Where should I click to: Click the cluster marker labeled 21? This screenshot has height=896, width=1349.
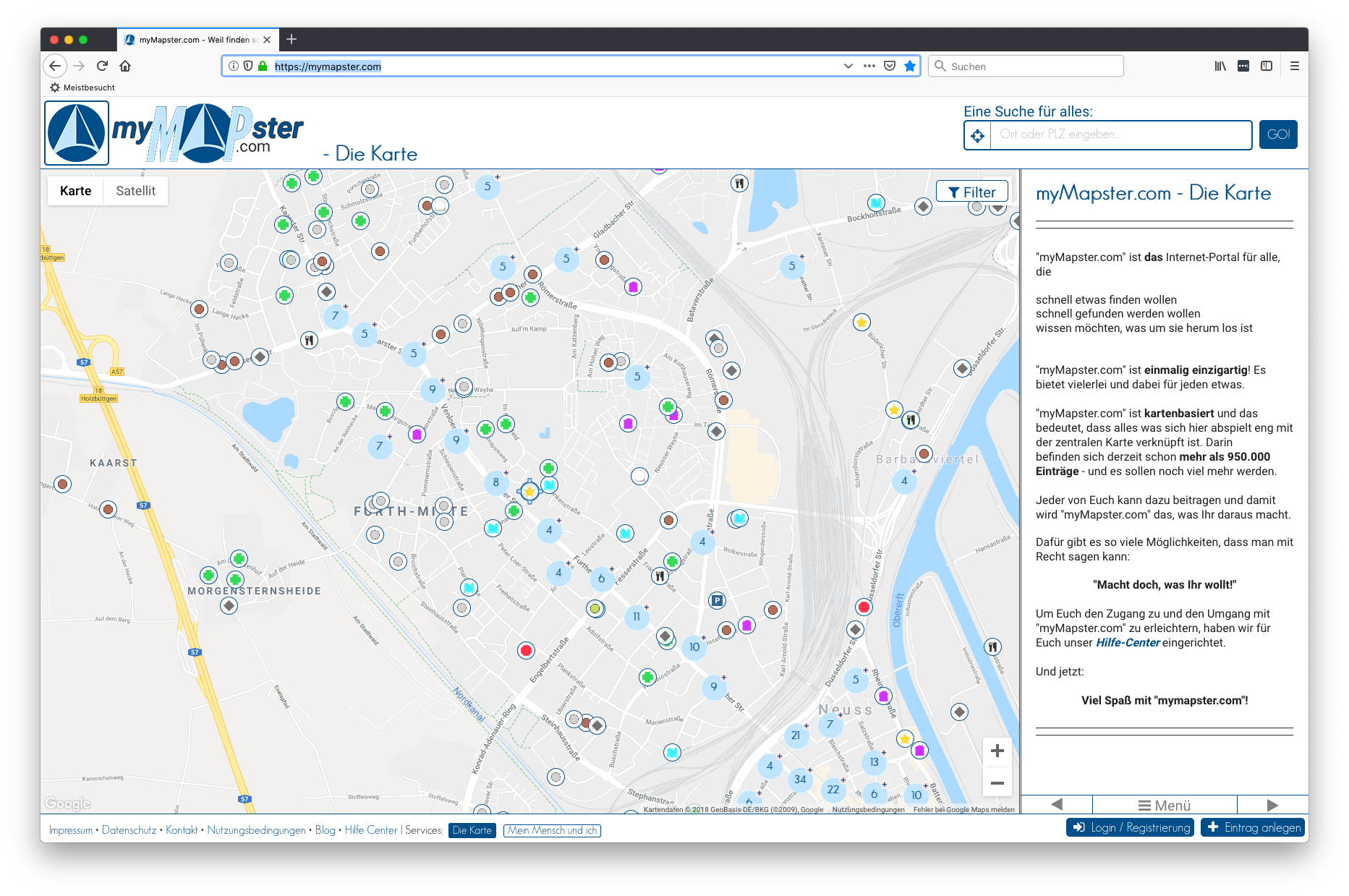point(796,735)
